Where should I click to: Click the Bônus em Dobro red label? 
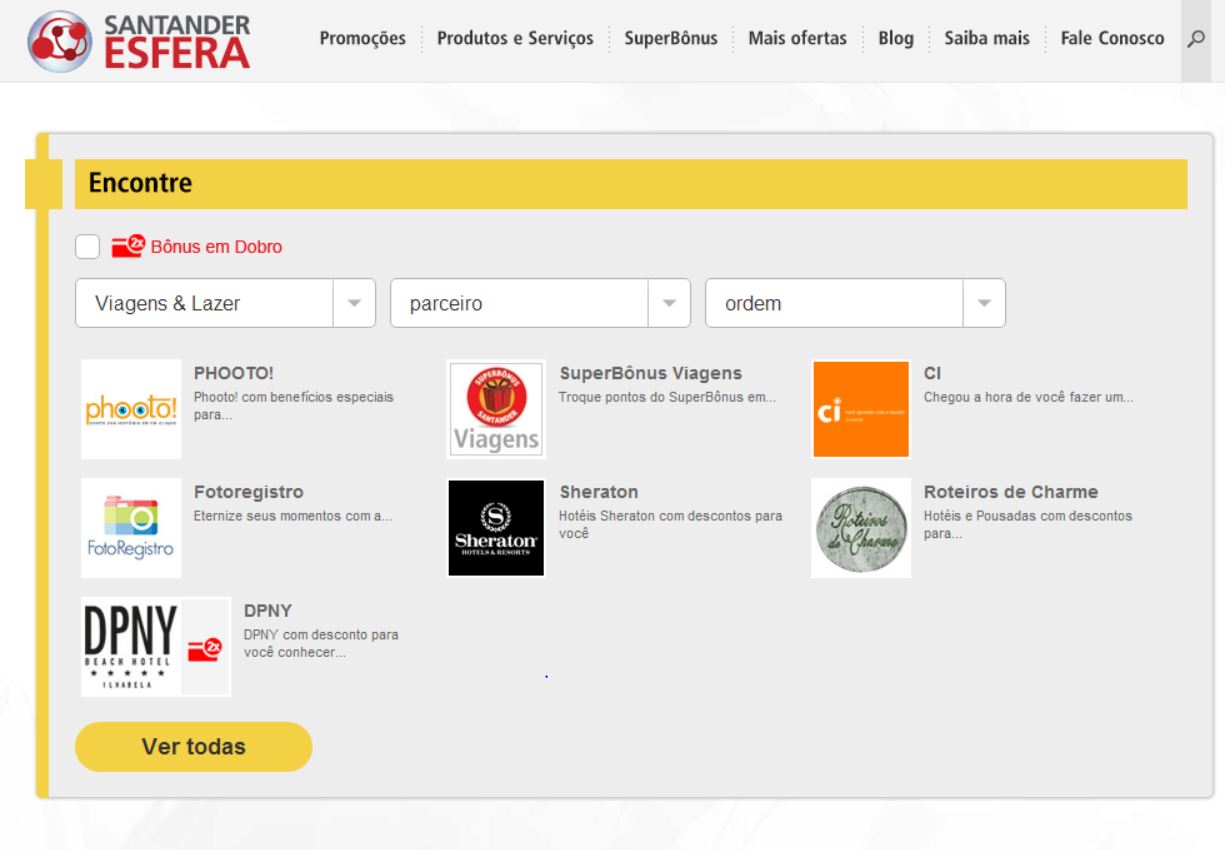coord(216,247)
